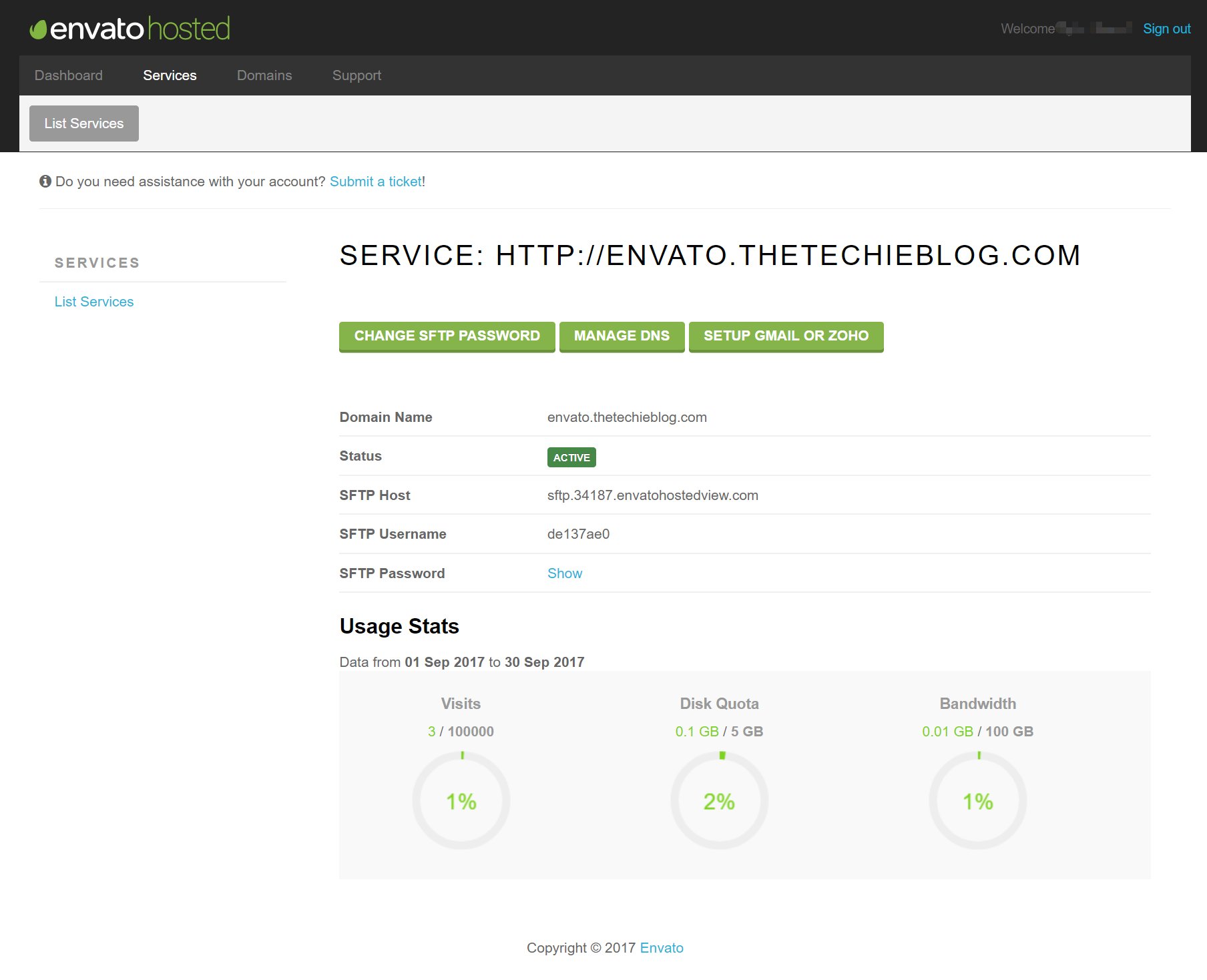Click the 0.01 GB / 100 GB value

click(978, 732)
